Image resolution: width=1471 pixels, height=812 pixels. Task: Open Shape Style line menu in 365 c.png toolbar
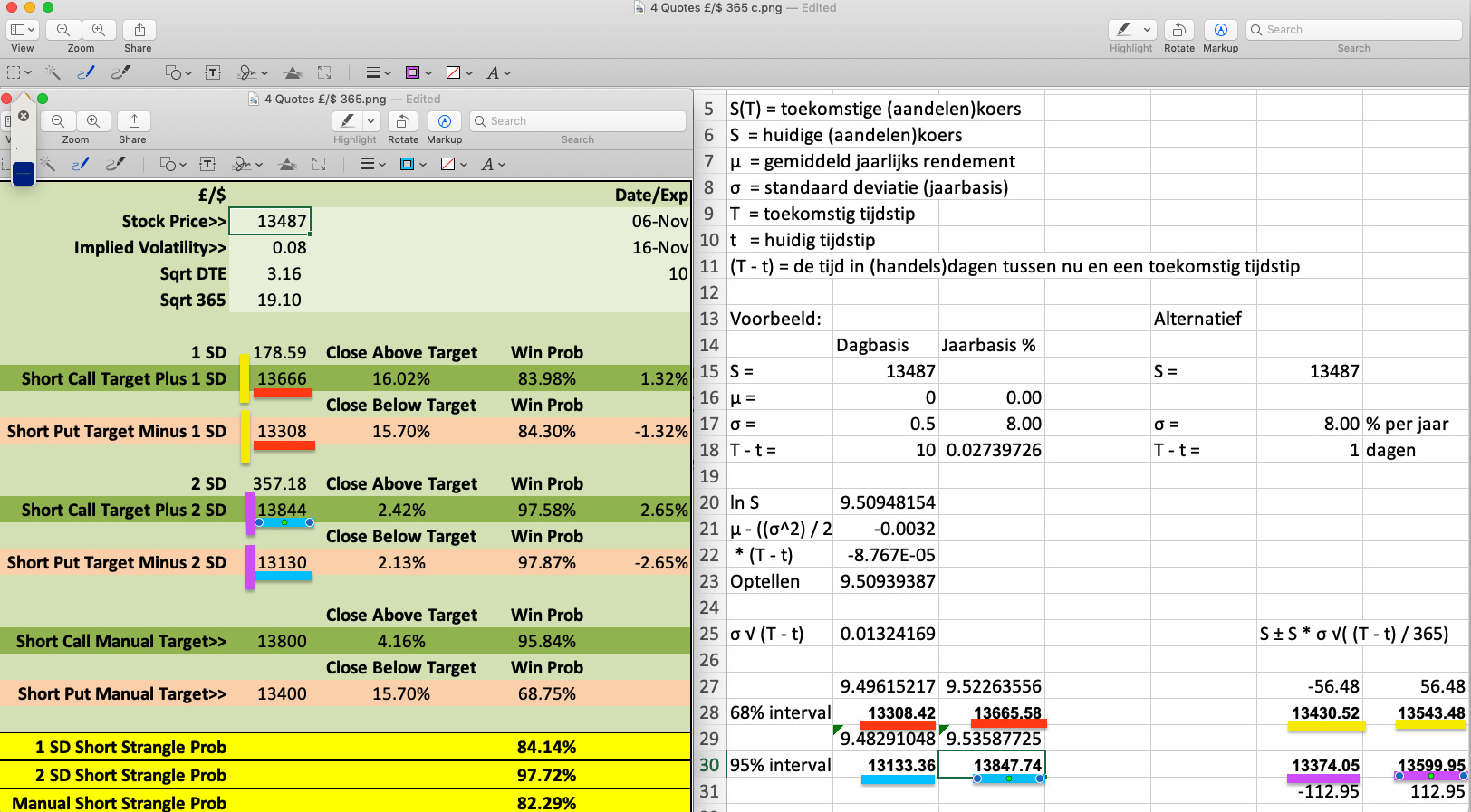tap(378, 72)
